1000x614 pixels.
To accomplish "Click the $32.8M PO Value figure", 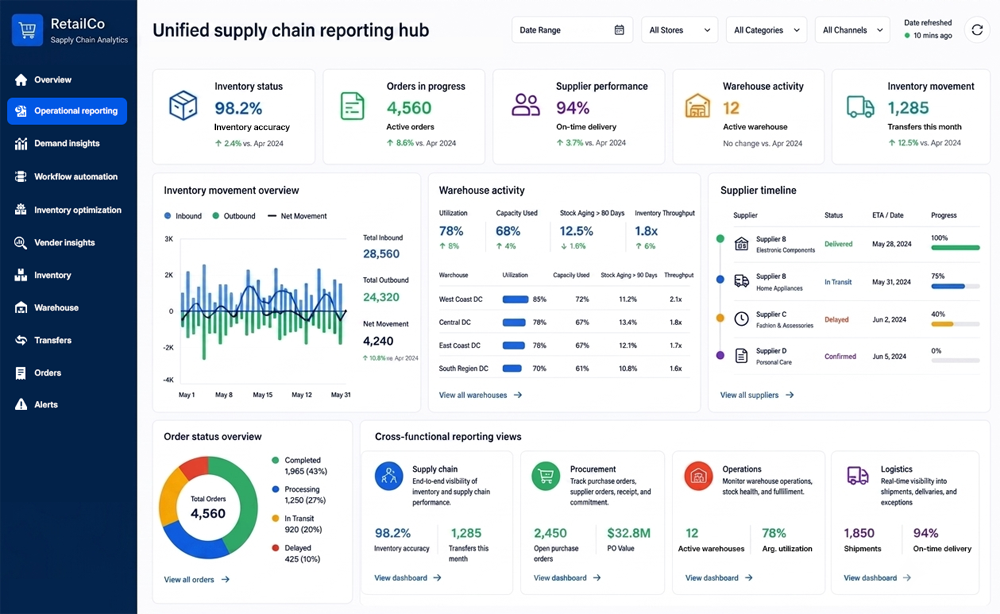I will pyautogui.click(x=628, y=533).
